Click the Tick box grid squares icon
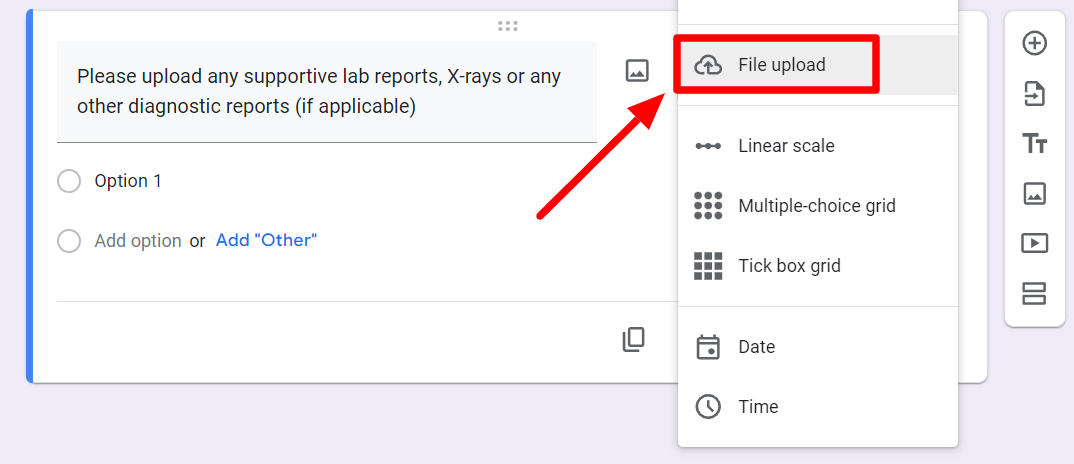1074x464 pixels. click(708, 265)
